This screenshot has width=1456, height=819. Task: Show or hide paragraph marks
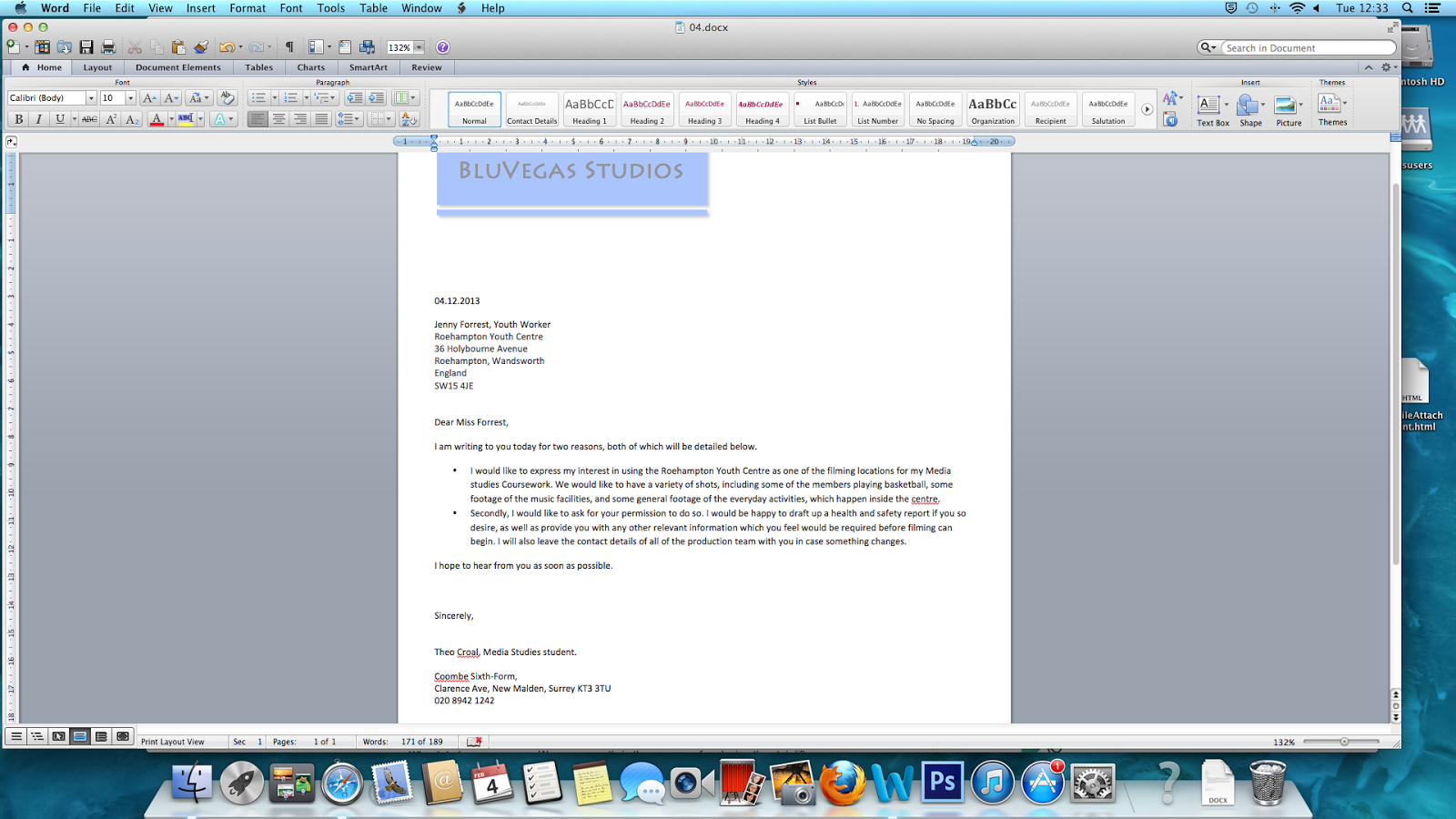(289, 47)
